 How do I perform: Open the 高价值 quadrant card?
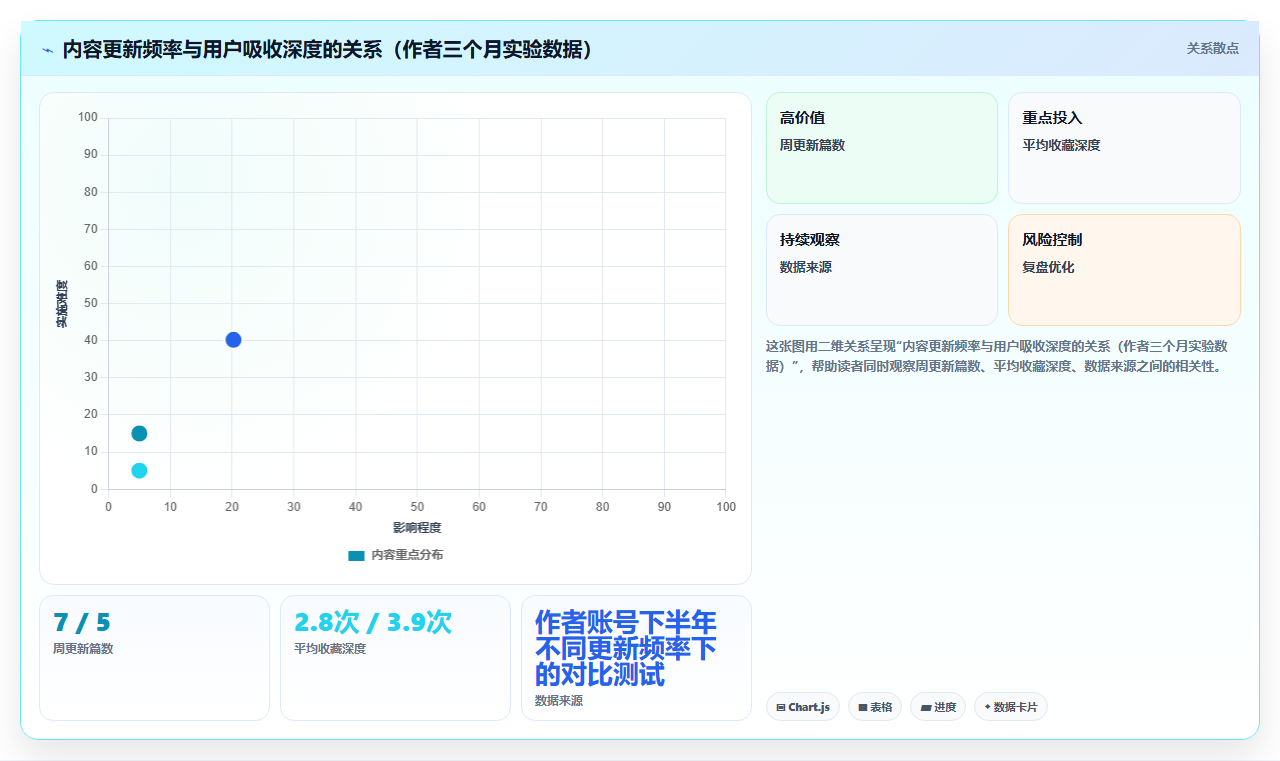882,148
